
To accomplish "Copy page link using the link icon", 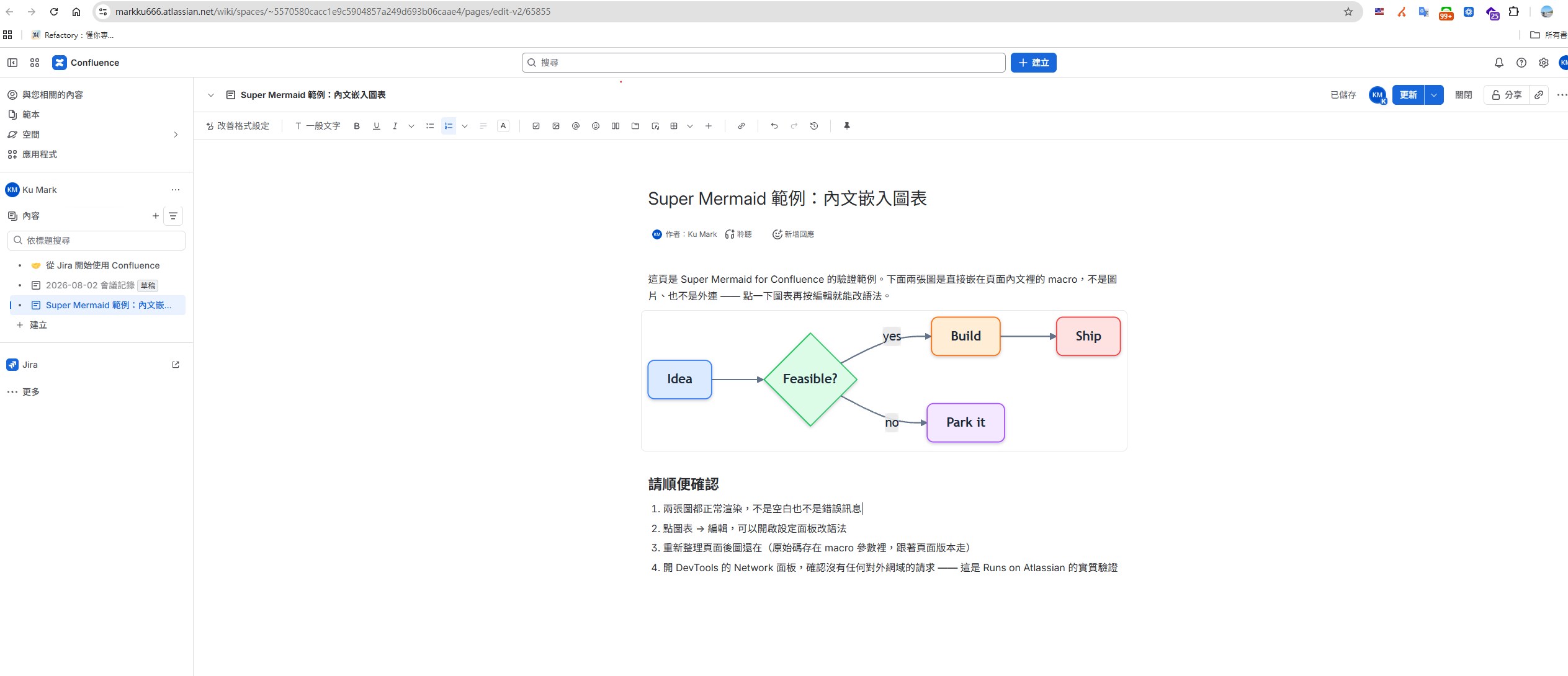I will 1539,95.
